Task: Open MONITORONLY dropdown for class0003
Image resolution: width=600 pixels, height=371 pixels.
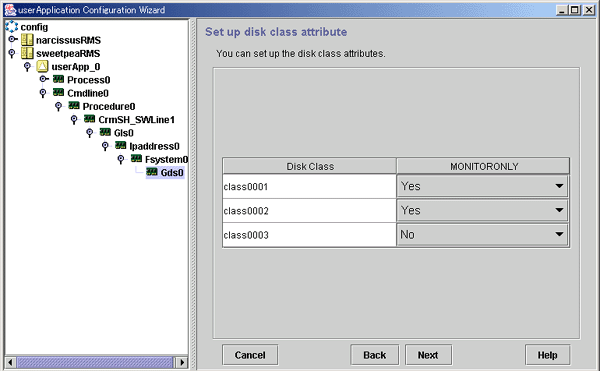Action: [x=482, y=234]
